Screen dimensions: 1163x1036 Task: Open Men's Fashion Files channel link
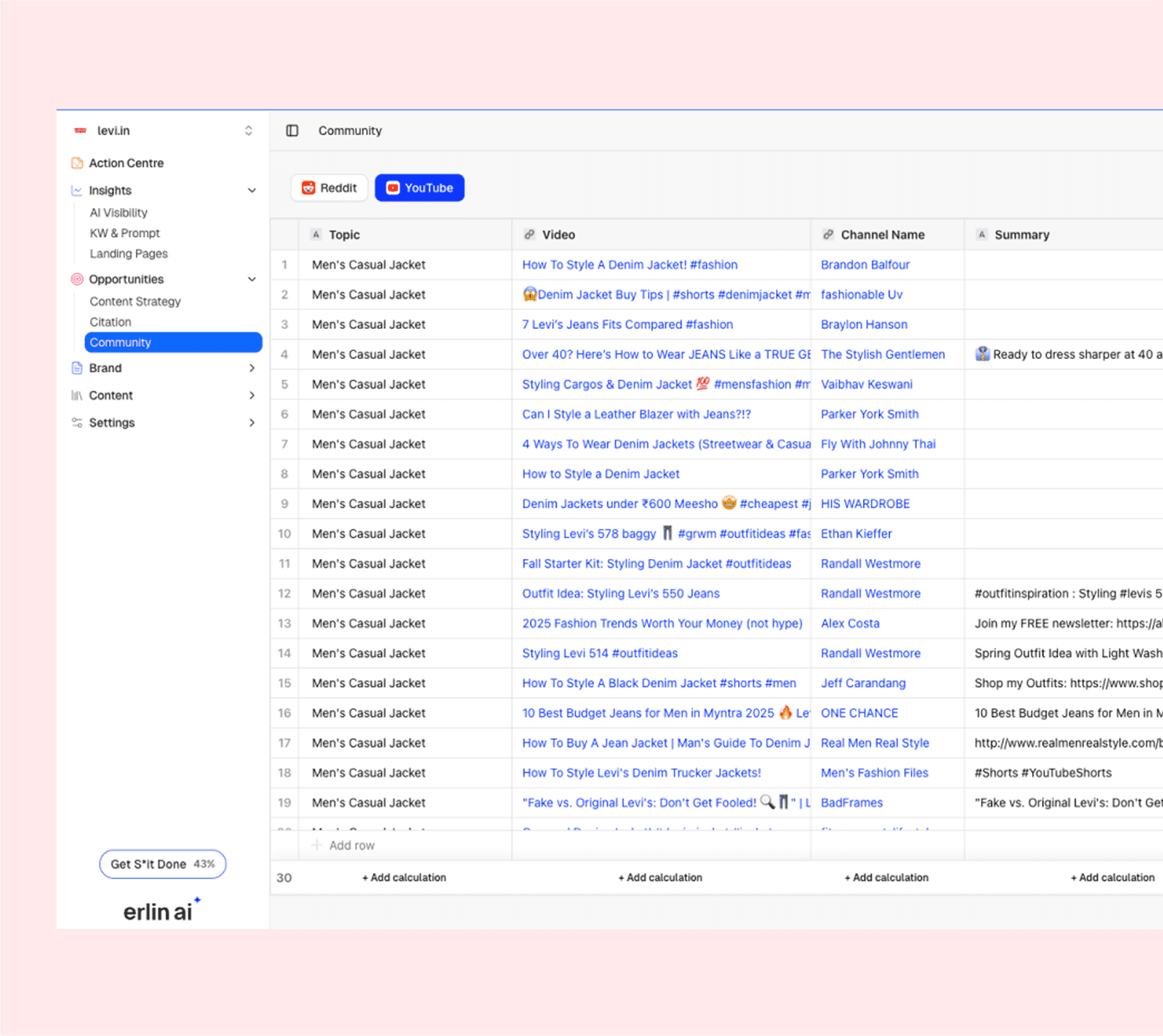click(875, 773)
